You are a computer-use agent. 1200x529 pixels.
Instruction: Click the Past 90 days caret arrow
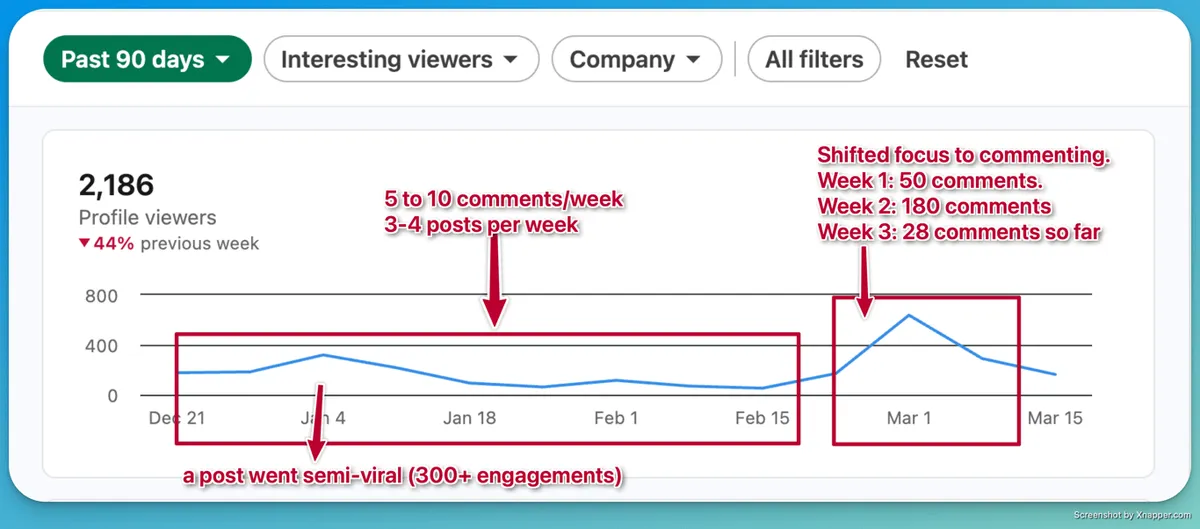pyautogui.click(x=223, y=60)
